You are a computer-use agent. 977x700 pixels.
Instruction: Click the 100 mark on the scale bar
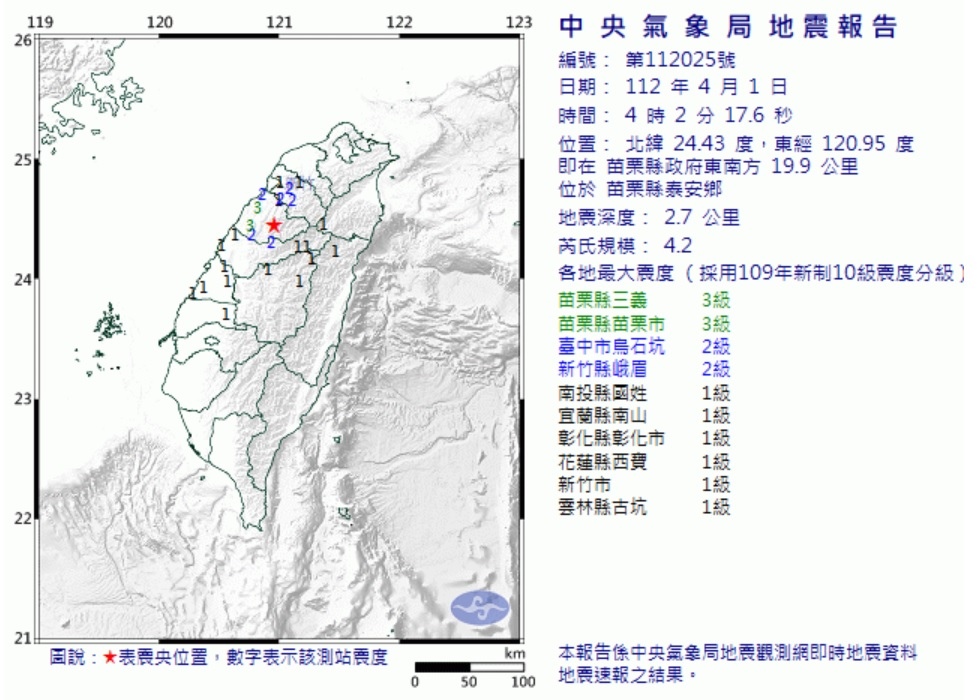[x=523, y=682]
